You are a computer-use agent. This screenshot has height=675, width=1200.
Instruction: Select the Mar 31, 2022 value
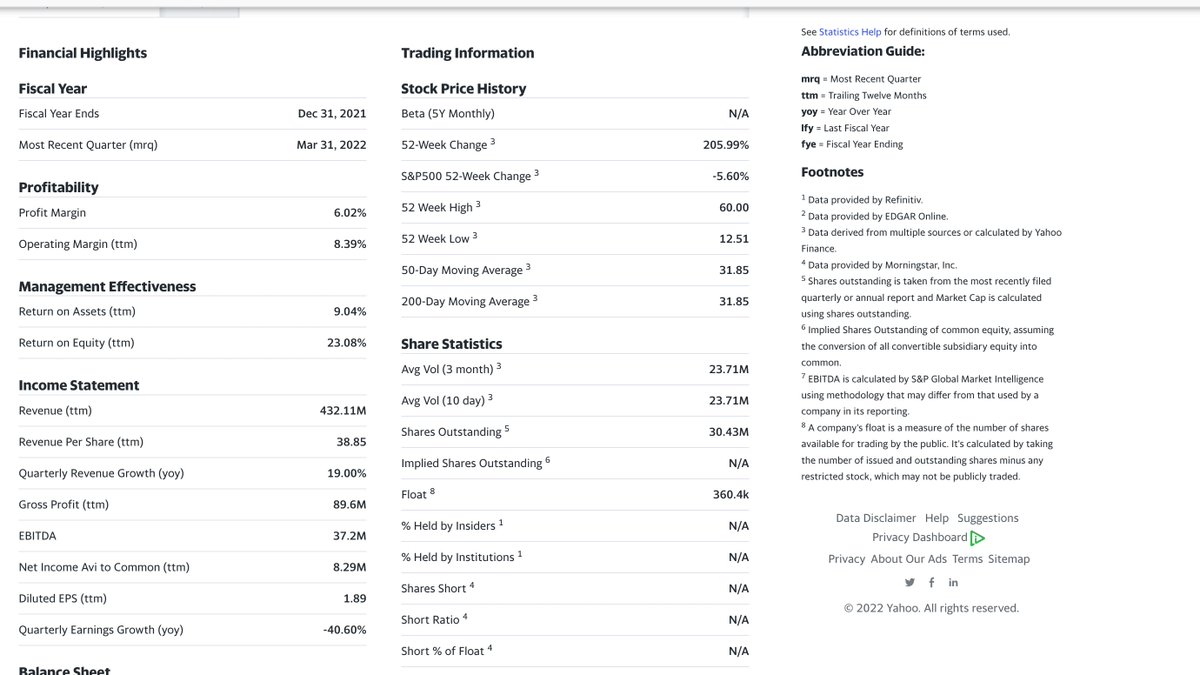pyautogui.click(x=332, y=145)
